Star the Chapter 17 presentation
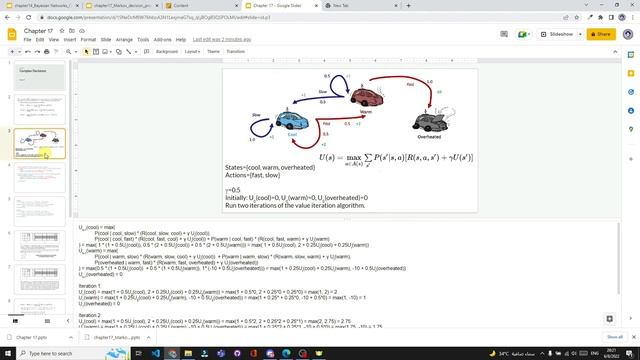Viewport: 640px width, 360px height. point(62,31)
